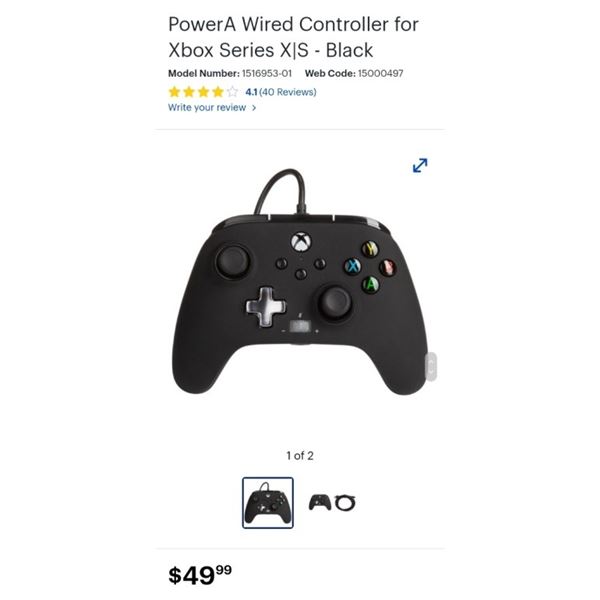The height and width of the screenshot is (600, 600).
Task: Expand product image to fullscreen
Action: point(420,165)
